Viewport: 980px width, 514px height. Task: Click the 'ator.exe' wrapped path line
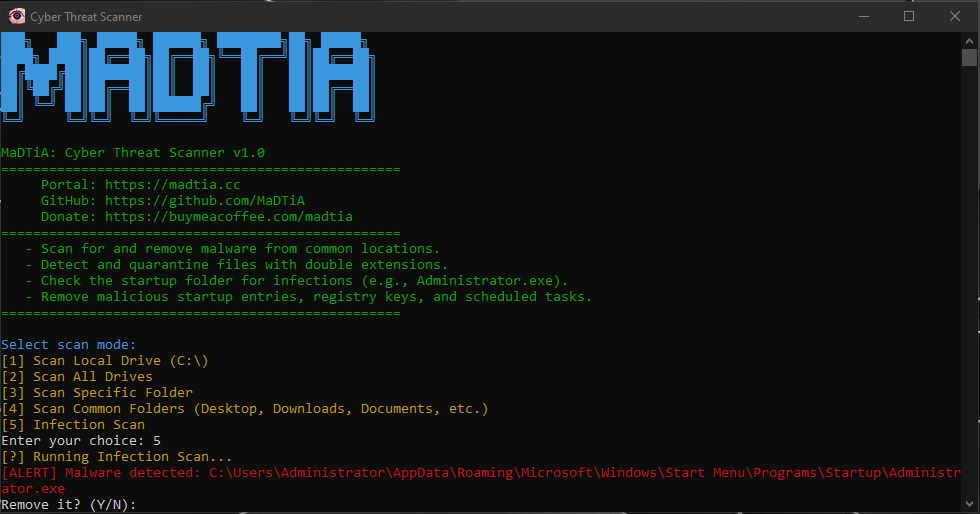33,488
